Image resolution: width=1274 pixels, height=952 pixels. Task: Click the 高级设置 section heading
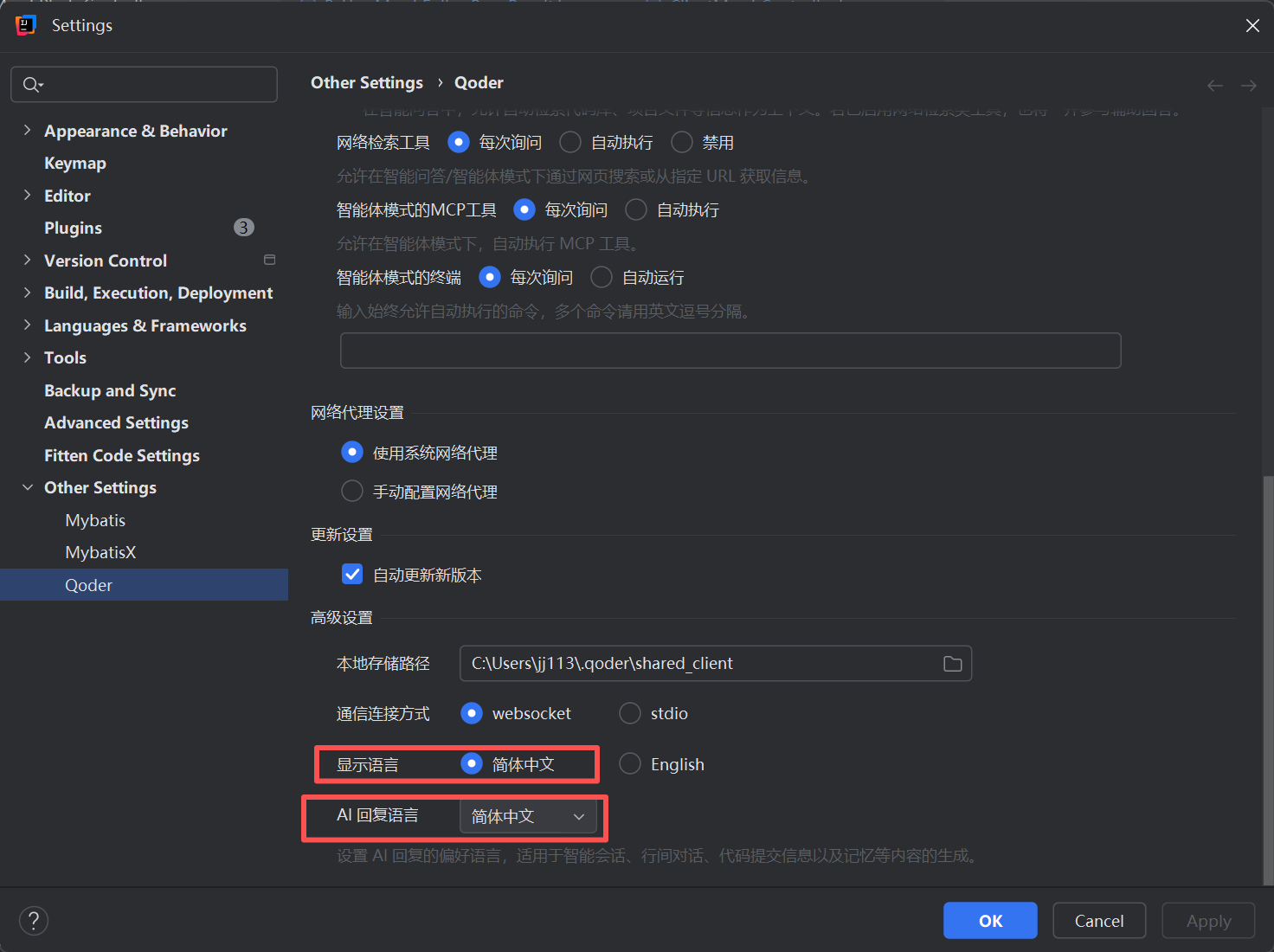[342, 618]
